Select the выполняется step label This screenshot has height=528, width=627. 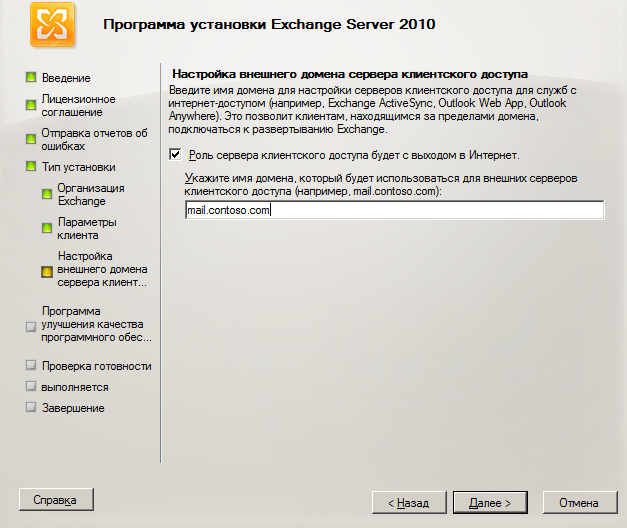pos(75,387)
